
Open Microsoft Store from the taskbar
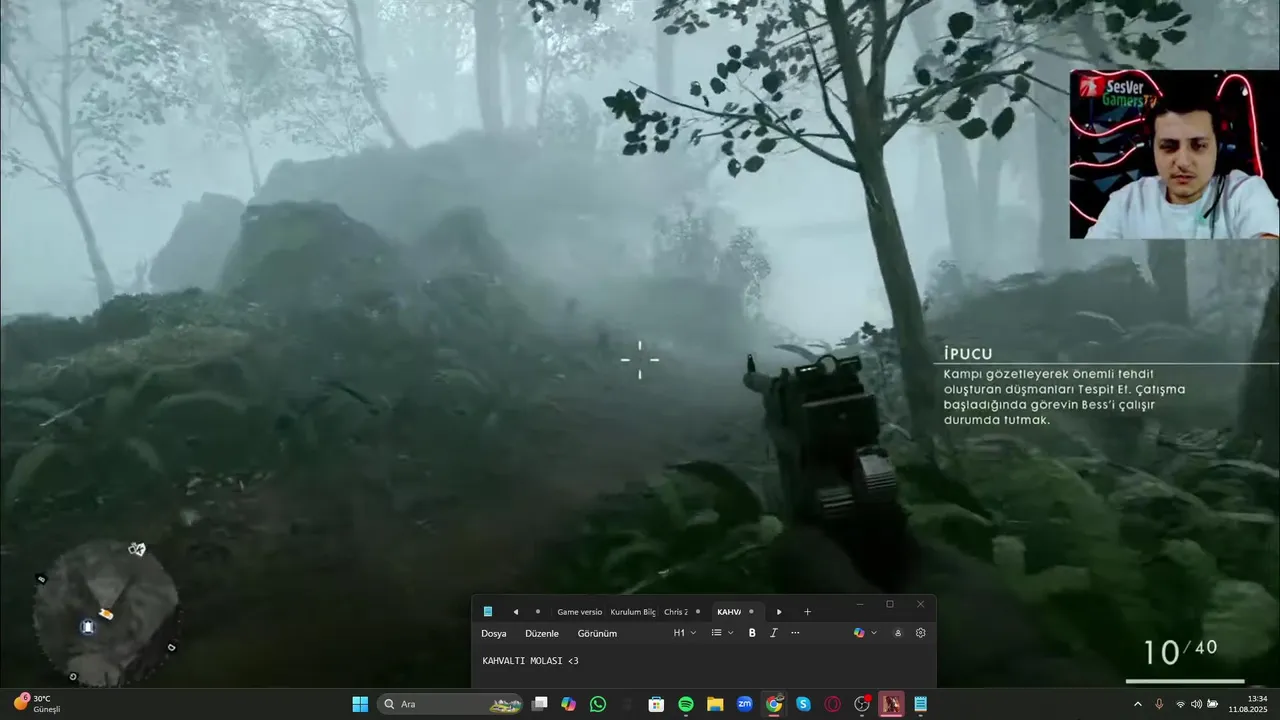pyautogui.click(x=656, y=704)
